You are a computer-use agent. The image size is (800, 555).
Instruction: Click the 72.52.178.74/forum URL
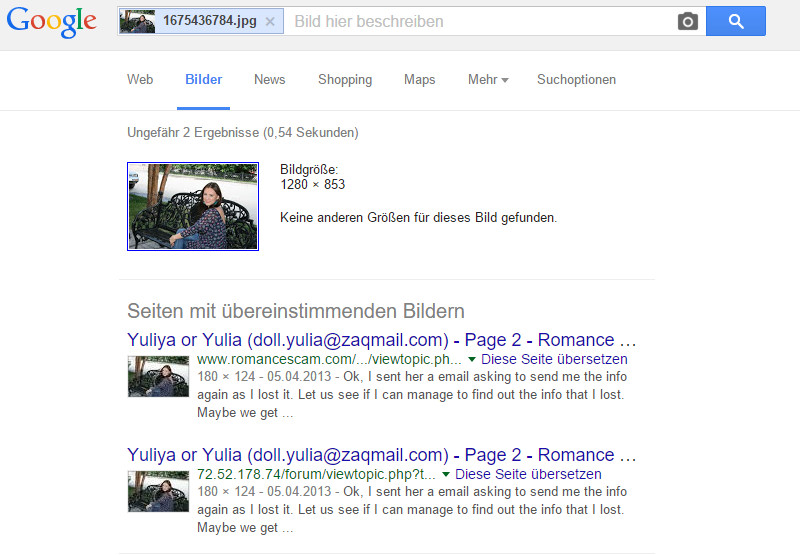pyautogui.click(x=316, y=474)
